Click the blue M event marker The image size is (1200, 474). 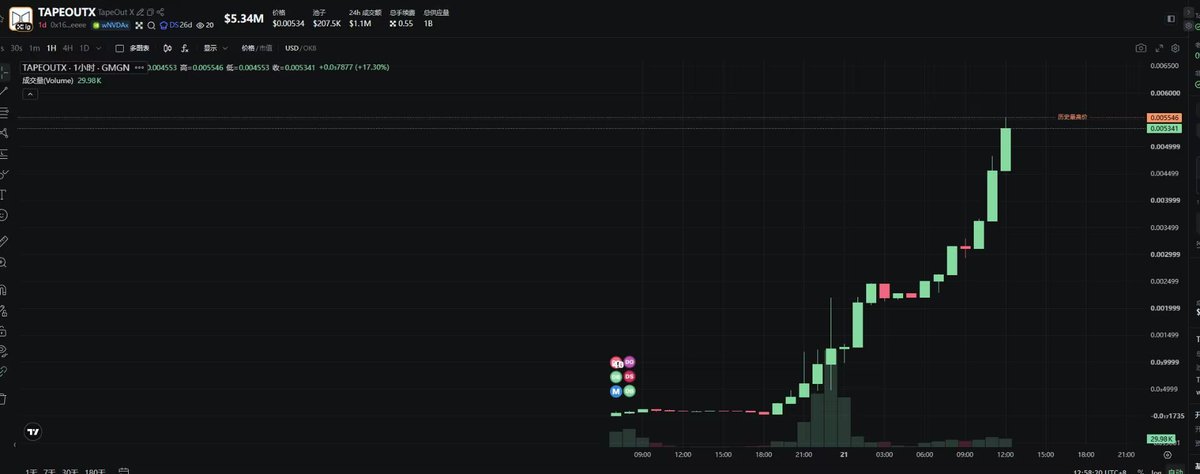click(616, 392)
